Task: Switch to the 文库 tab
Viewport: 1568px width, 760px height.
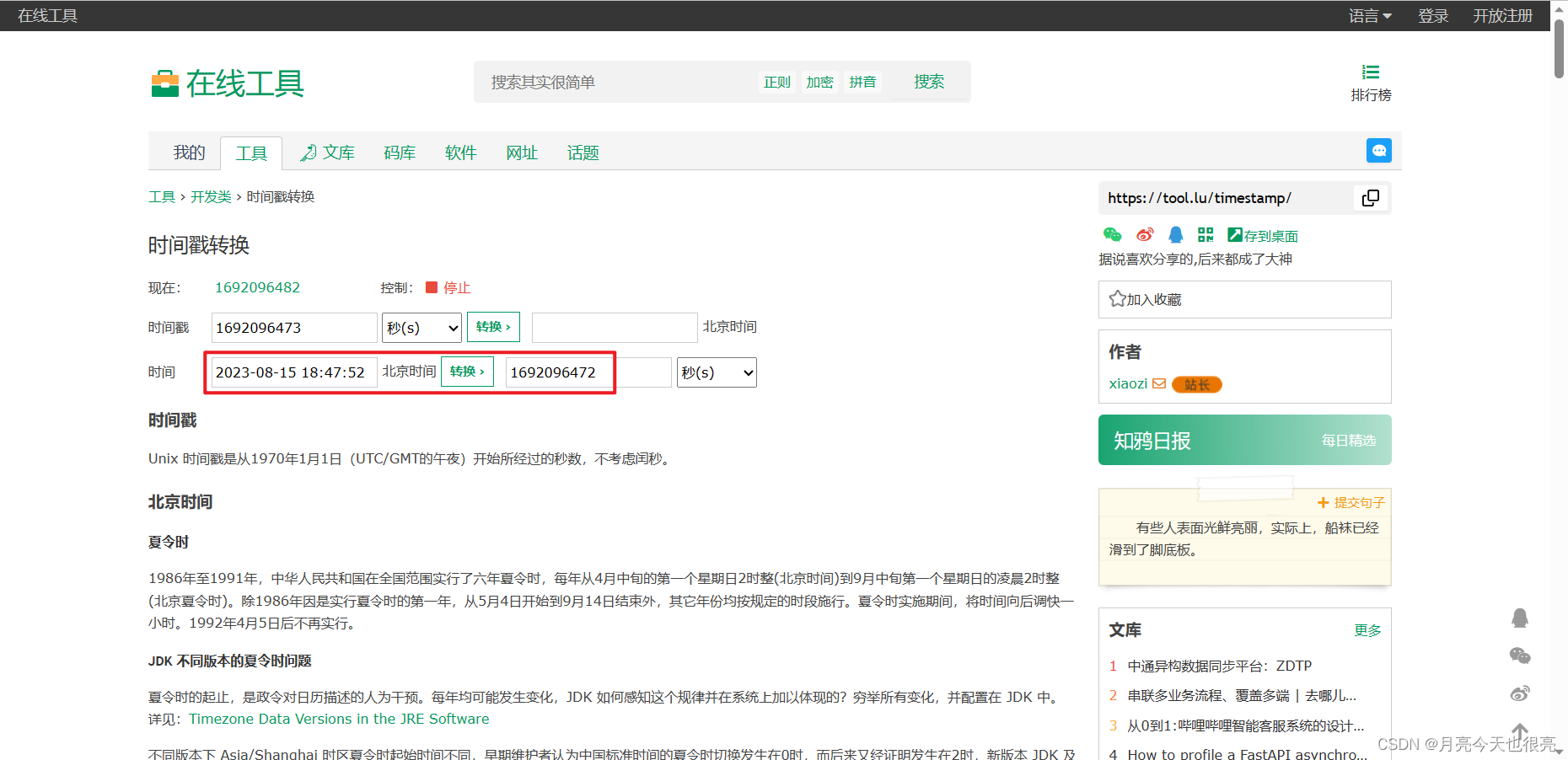Action: (x=327, y=153)
